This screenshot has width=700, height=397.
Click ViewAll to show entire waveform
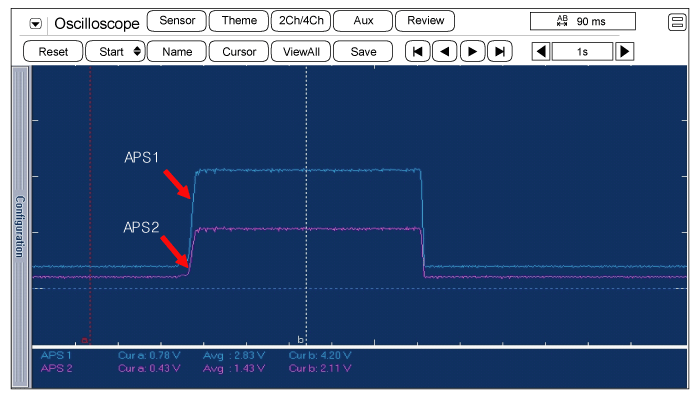301,52
